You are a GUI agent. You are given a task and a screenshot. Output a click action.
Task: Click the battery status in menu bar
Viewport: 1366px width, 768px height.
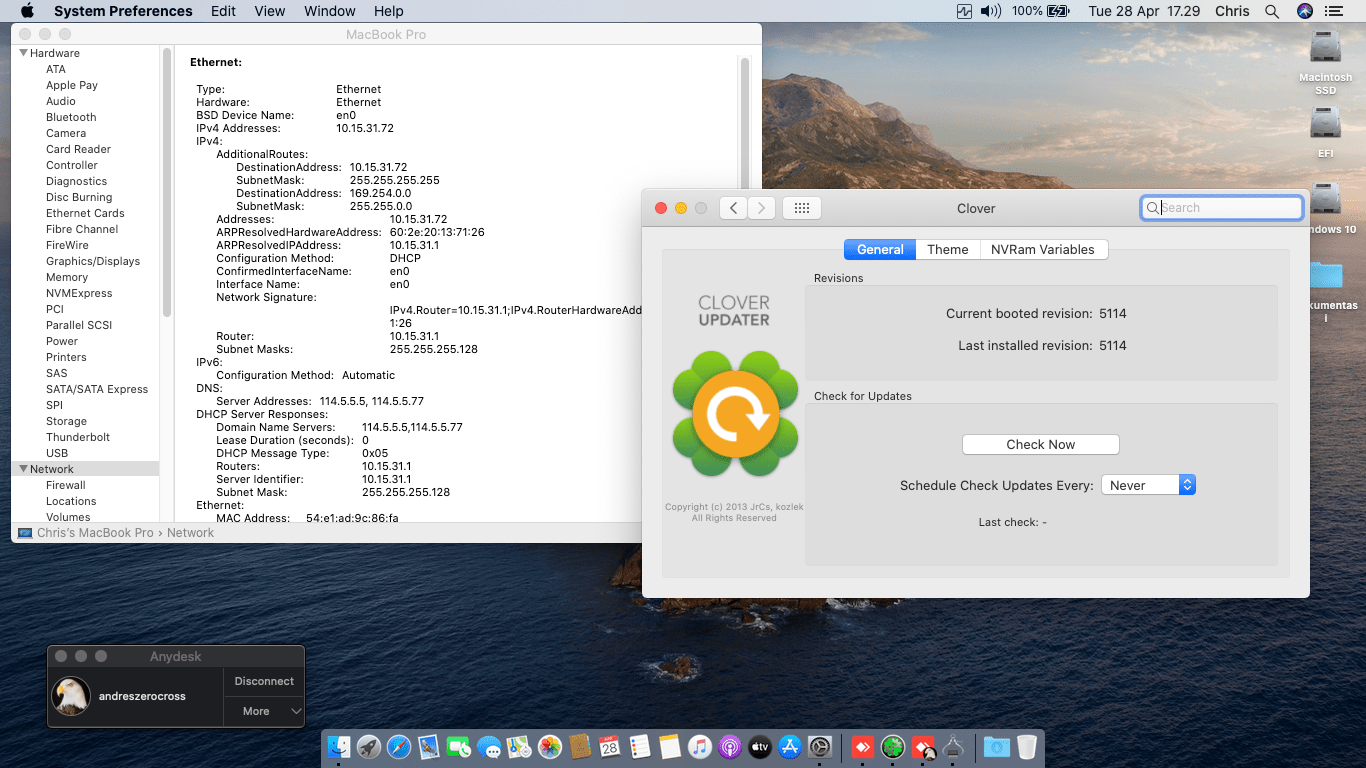pos(1041,11)
